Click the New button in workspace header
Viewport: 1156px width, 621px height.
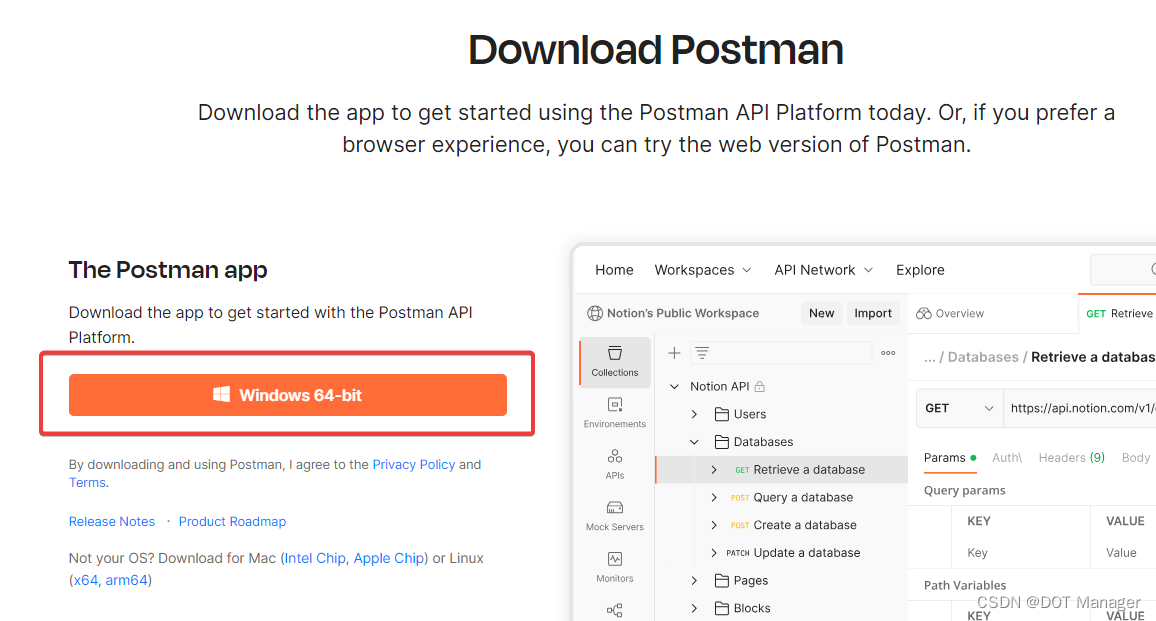pyautogui.click(x=821, y=313)
